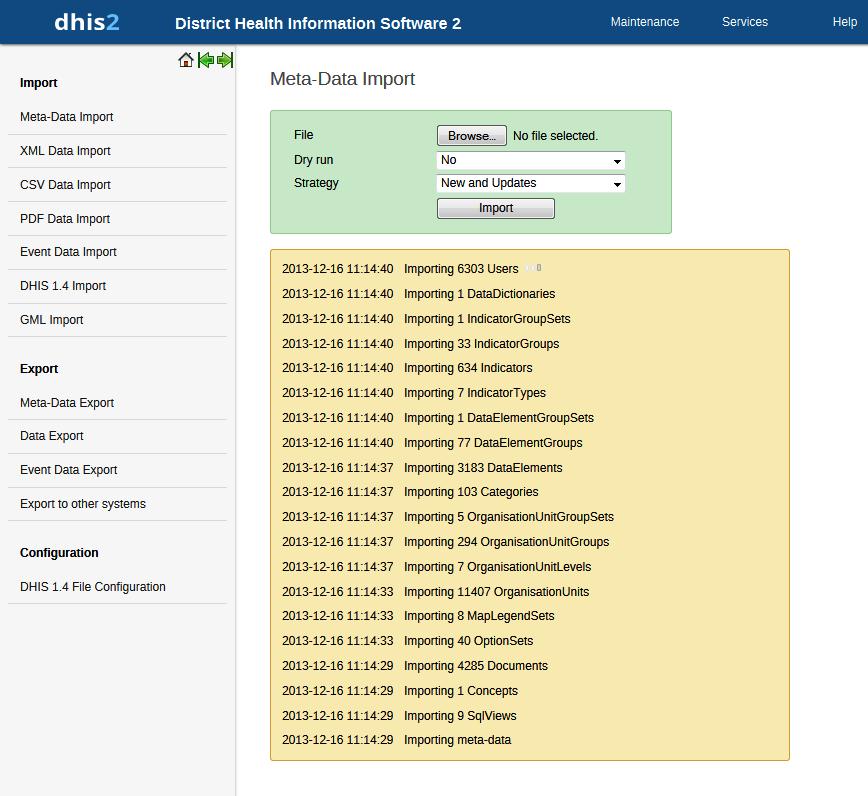Click the home icon above the sidebar

coord(185,60)
